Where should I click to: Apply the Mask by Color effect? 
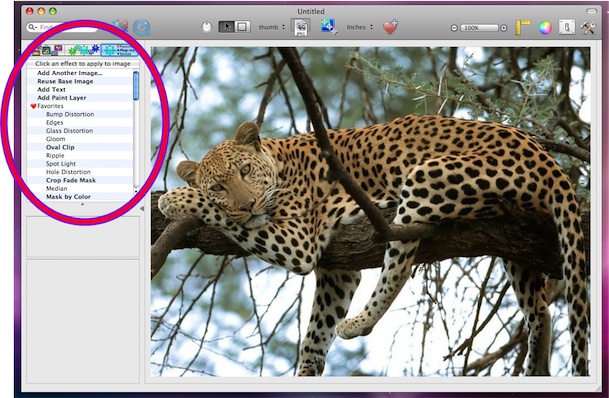click(x=68, y=197)
